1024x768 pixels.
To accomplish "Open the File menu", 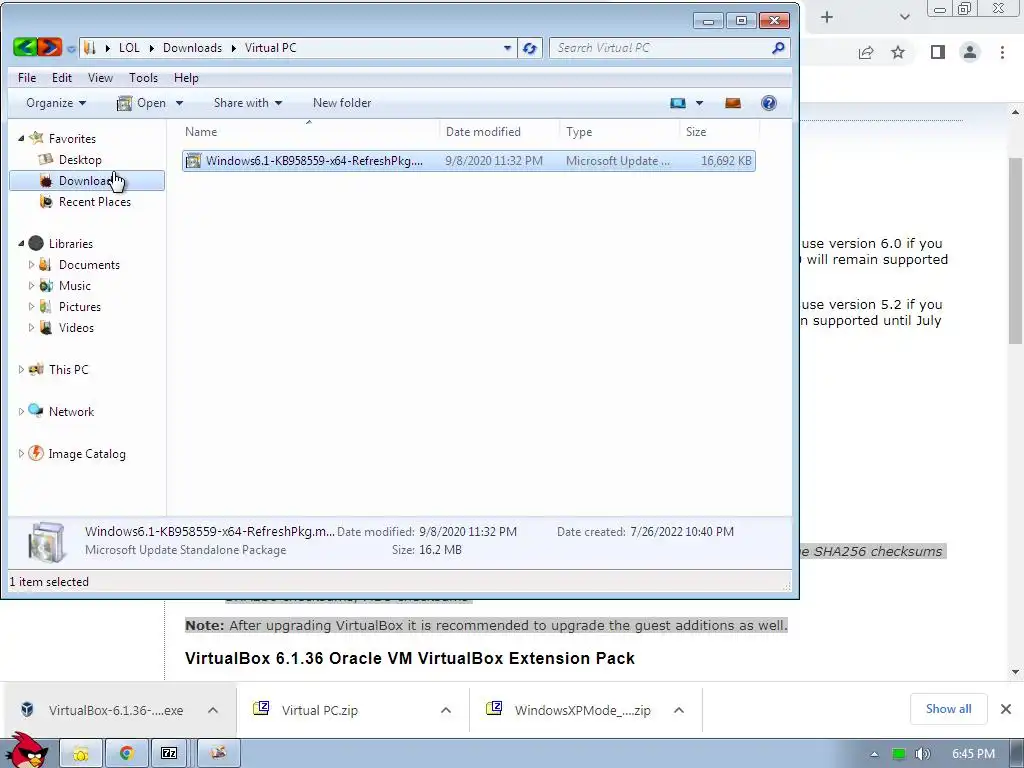I will tap(27, 78).
